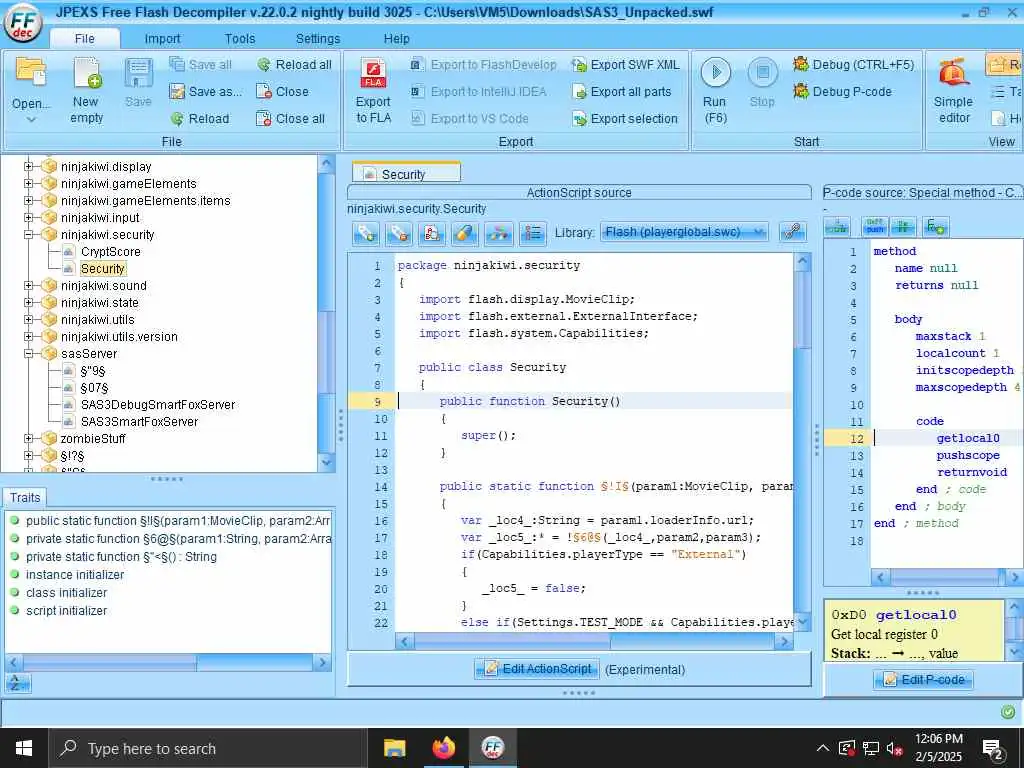Expand the ninjakiwi.utils.version package
Viewport: 1024px width, 768px height.
click(28, 336)
